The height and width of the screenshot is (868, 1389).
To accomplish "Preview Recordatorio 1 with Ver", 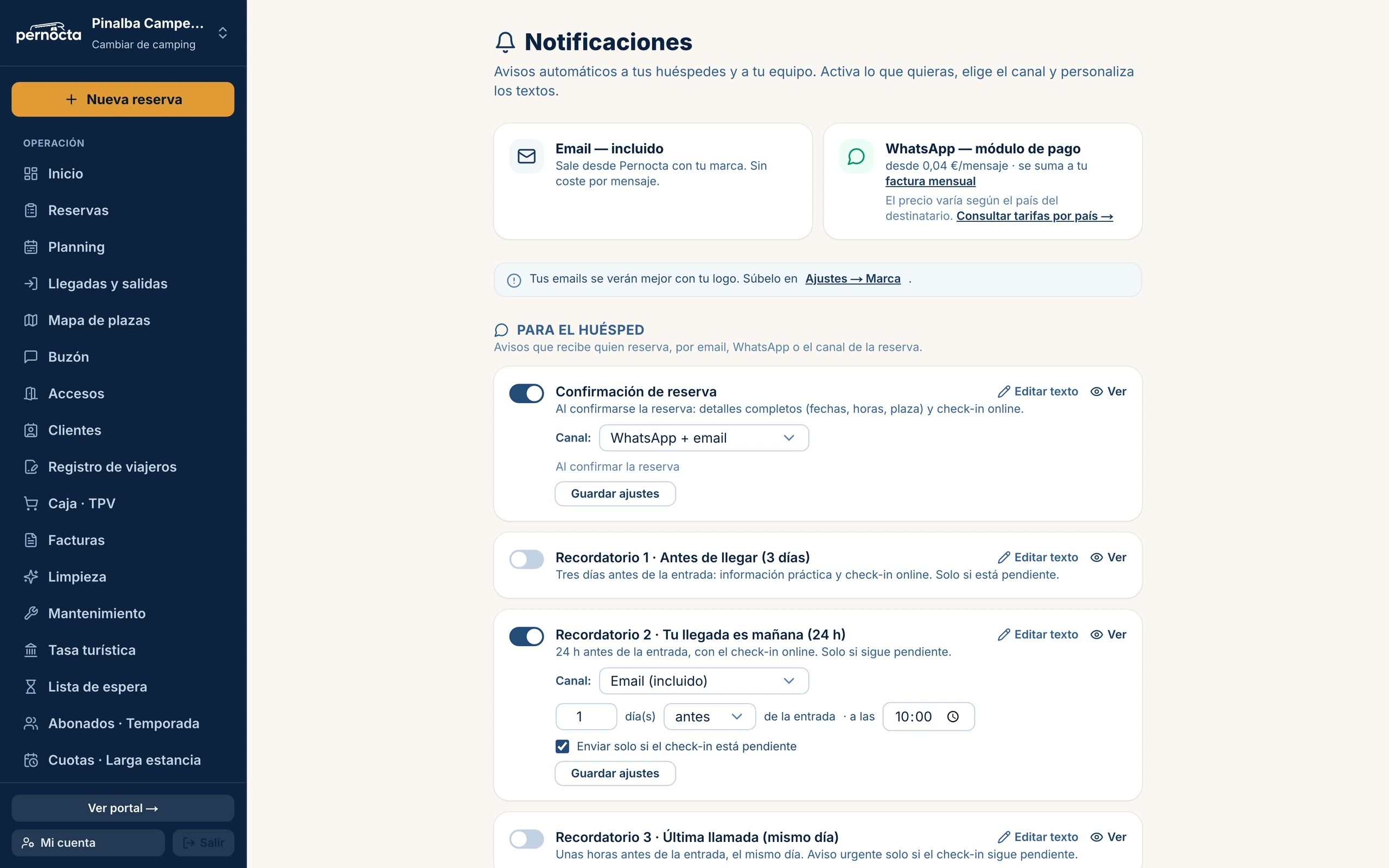I will pos(1108,558).
